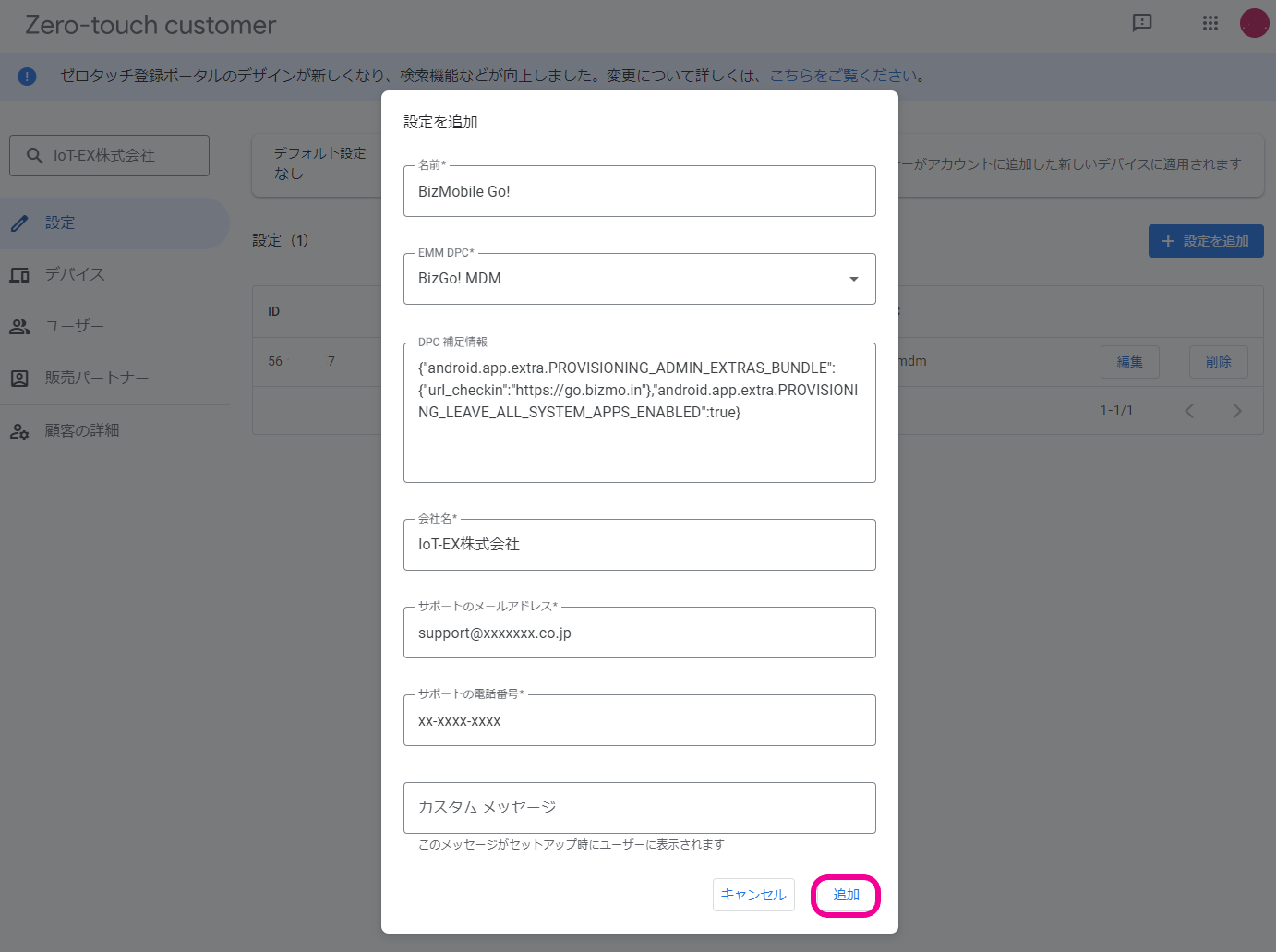Click the user account avatar

click(x=1254, y=23)
